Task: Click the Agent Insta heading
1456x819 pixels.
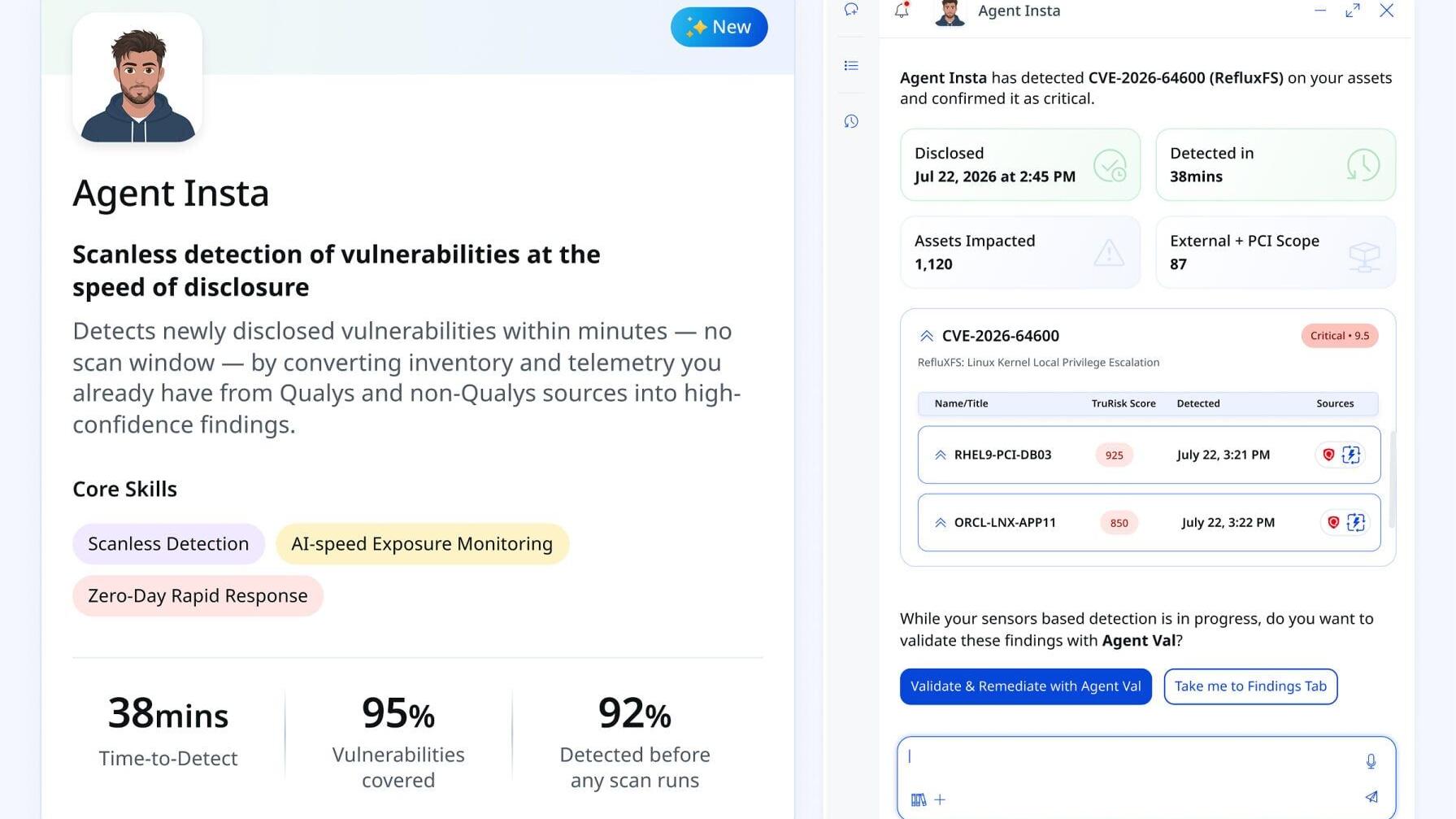Action: (171, 194)
